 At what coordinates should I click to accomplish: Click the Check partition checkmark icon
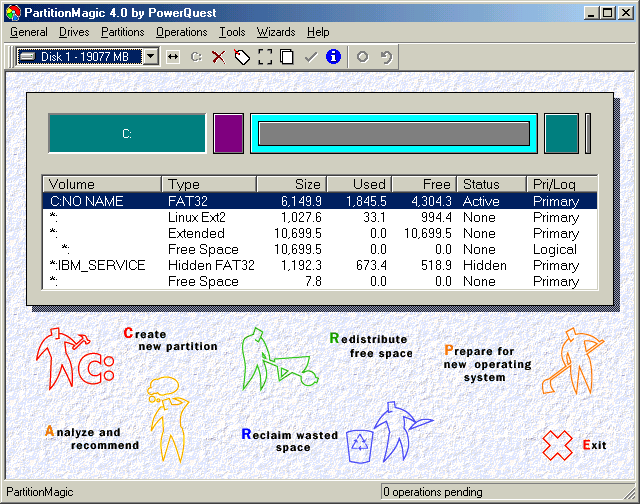point(311,57)
